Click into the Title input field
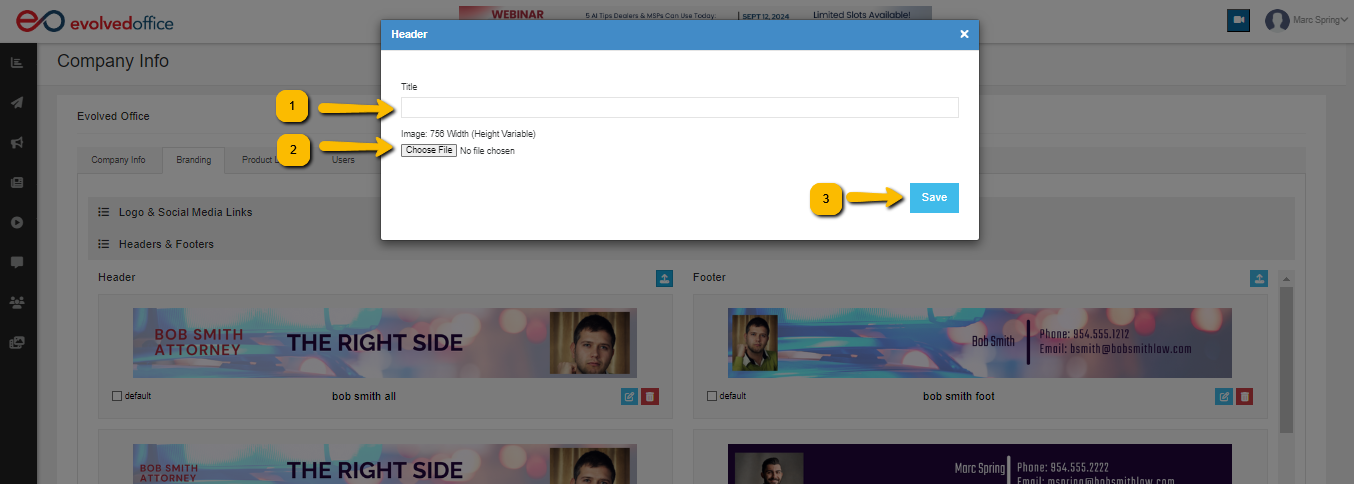 680,108
